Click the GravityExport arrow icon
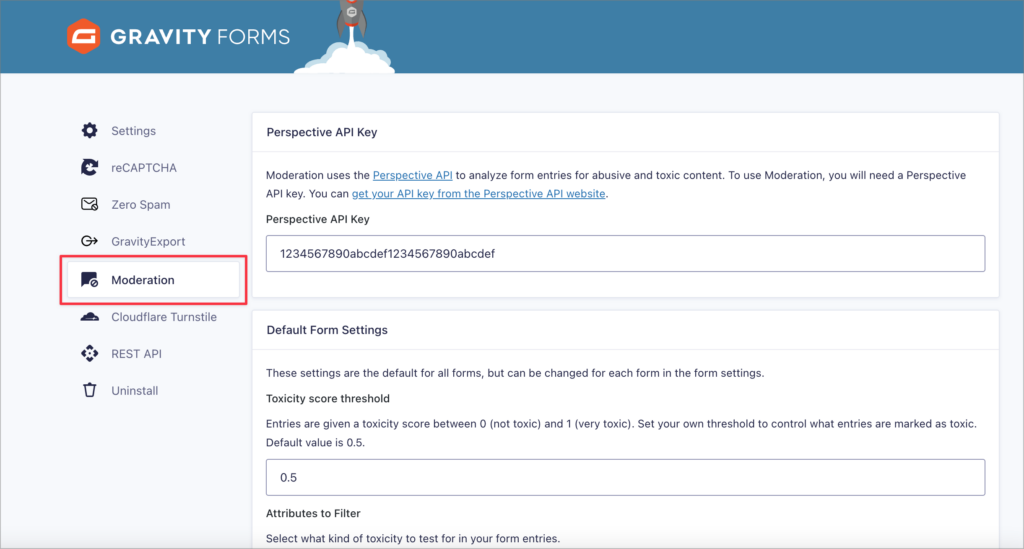The image size is (1024, 549). (89, 241)
